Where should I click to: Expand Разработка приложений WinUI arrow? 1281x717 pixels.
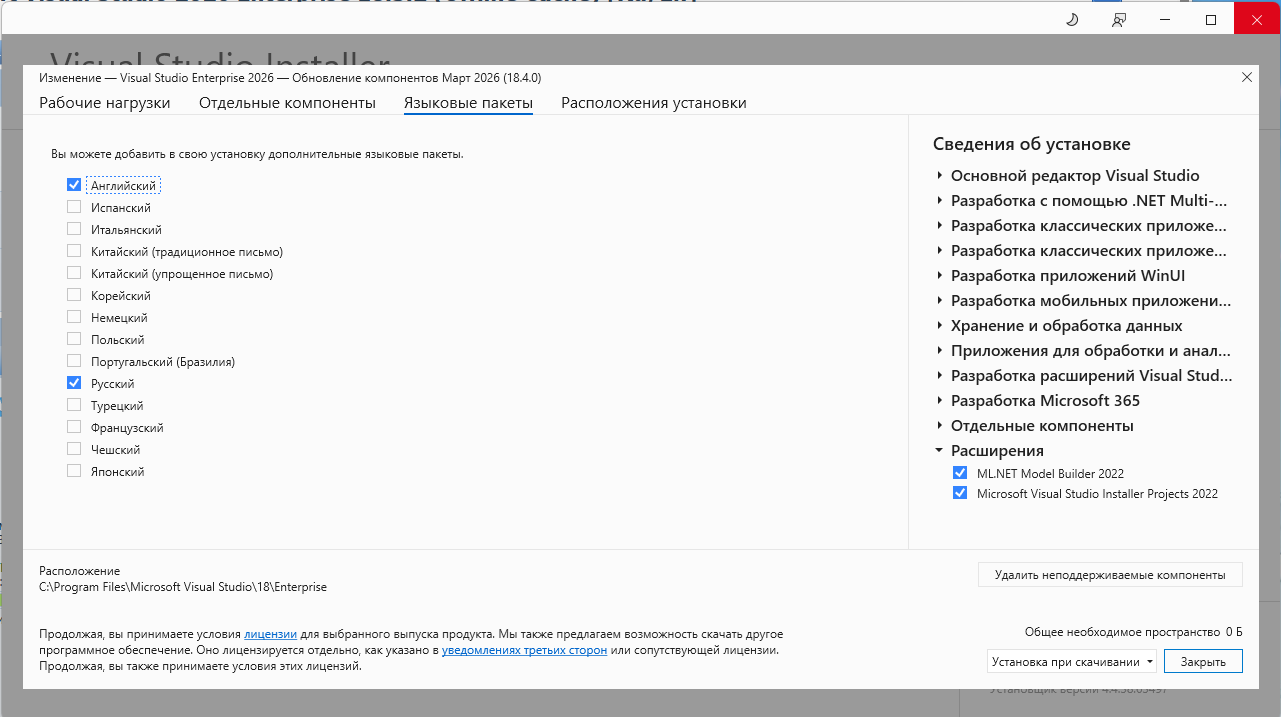click(940, 275)
